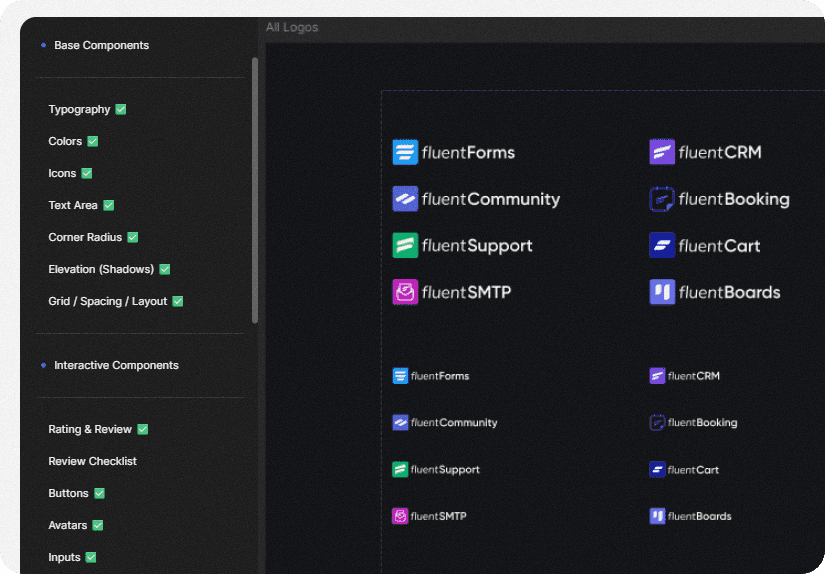825x574 pixels.
Task: Select the small fluentBooking logo icon
Action: (657, 422)
